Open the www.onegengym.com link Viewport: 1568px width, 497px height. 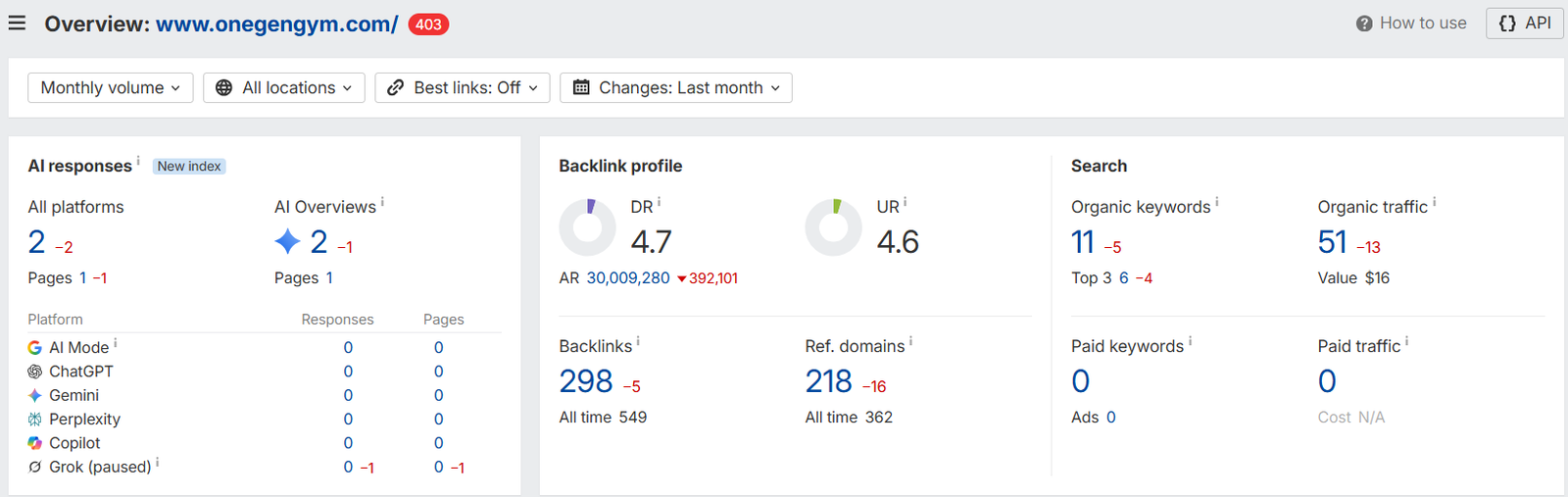pos(277,25)
